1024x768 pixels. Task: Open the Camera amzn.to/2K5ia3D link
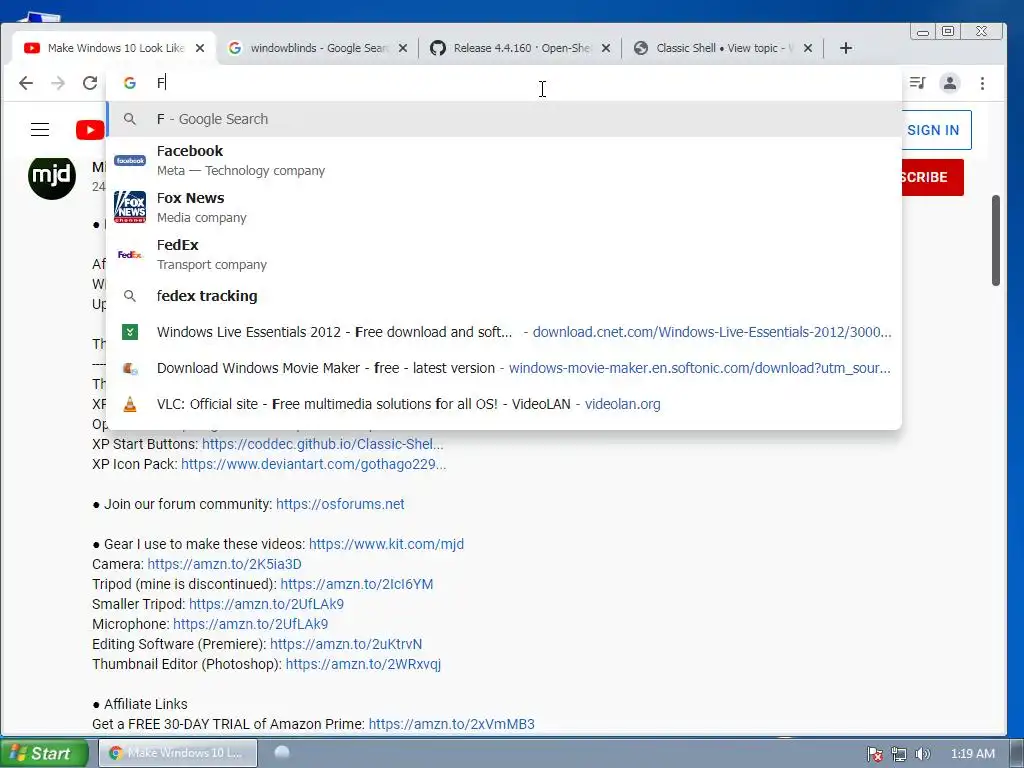pos(225,564)
